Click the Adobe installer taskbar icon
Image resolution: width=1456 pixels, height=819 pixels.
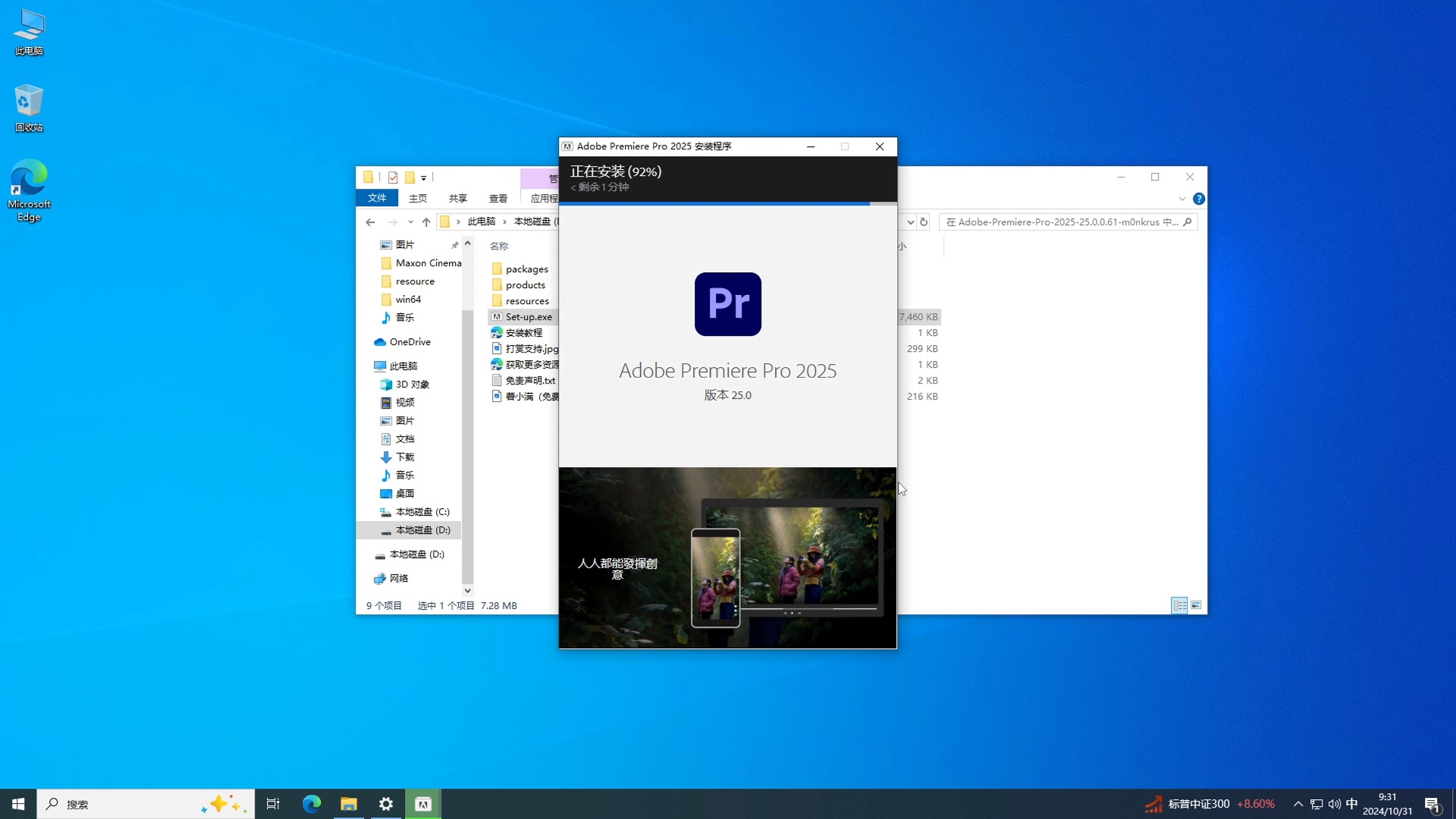423,804
